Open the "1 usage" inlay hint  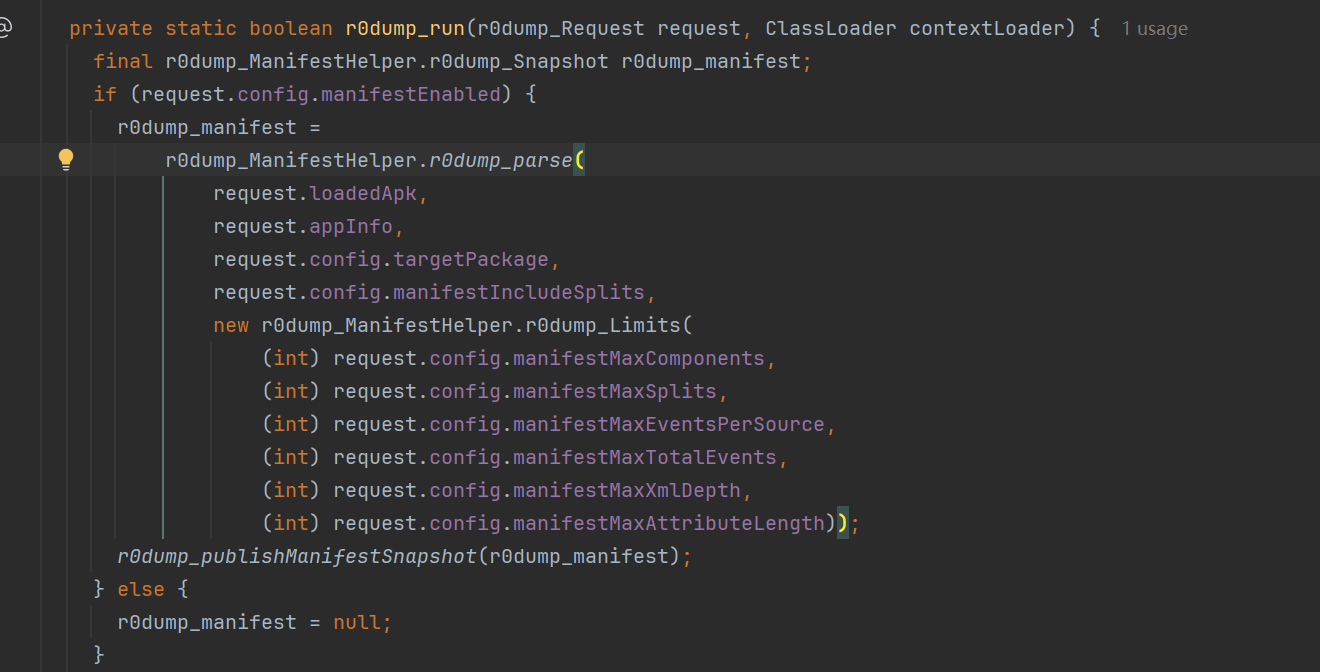pyautogui.click(x=1154, y=29)
